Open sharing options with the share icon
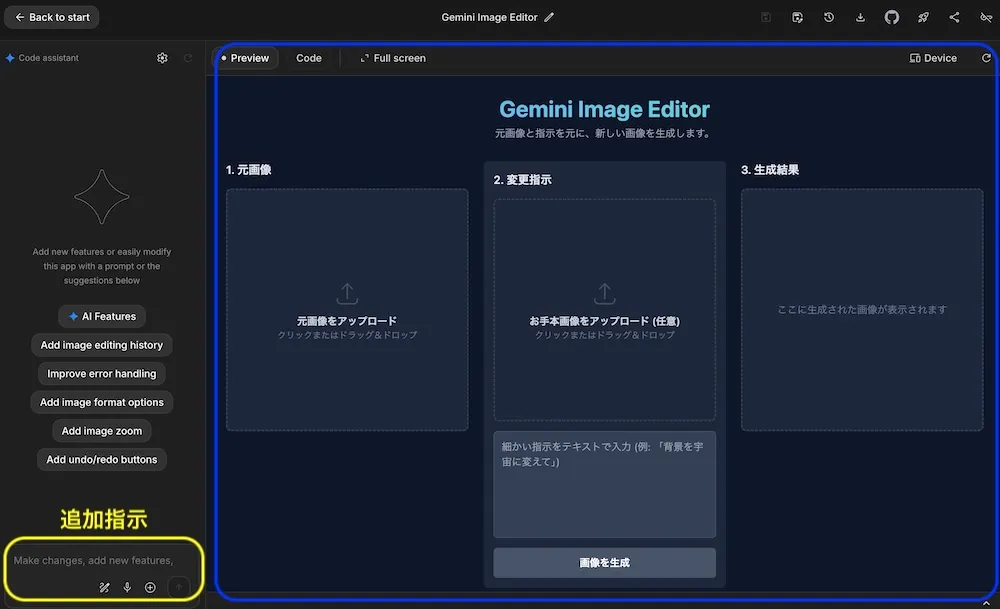 coord(954,17)
